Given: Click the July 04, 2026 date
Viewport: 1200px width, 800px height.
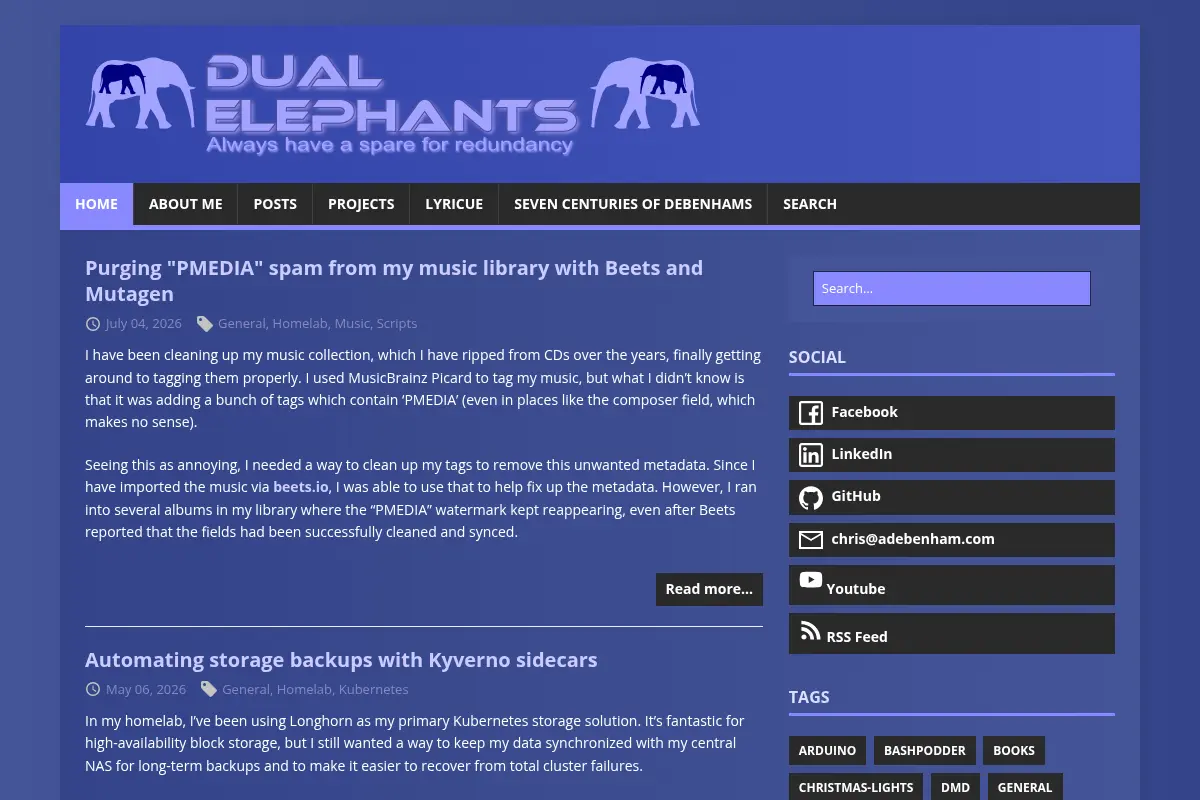Looking at the screenshot, I should (x=144, y=324).
